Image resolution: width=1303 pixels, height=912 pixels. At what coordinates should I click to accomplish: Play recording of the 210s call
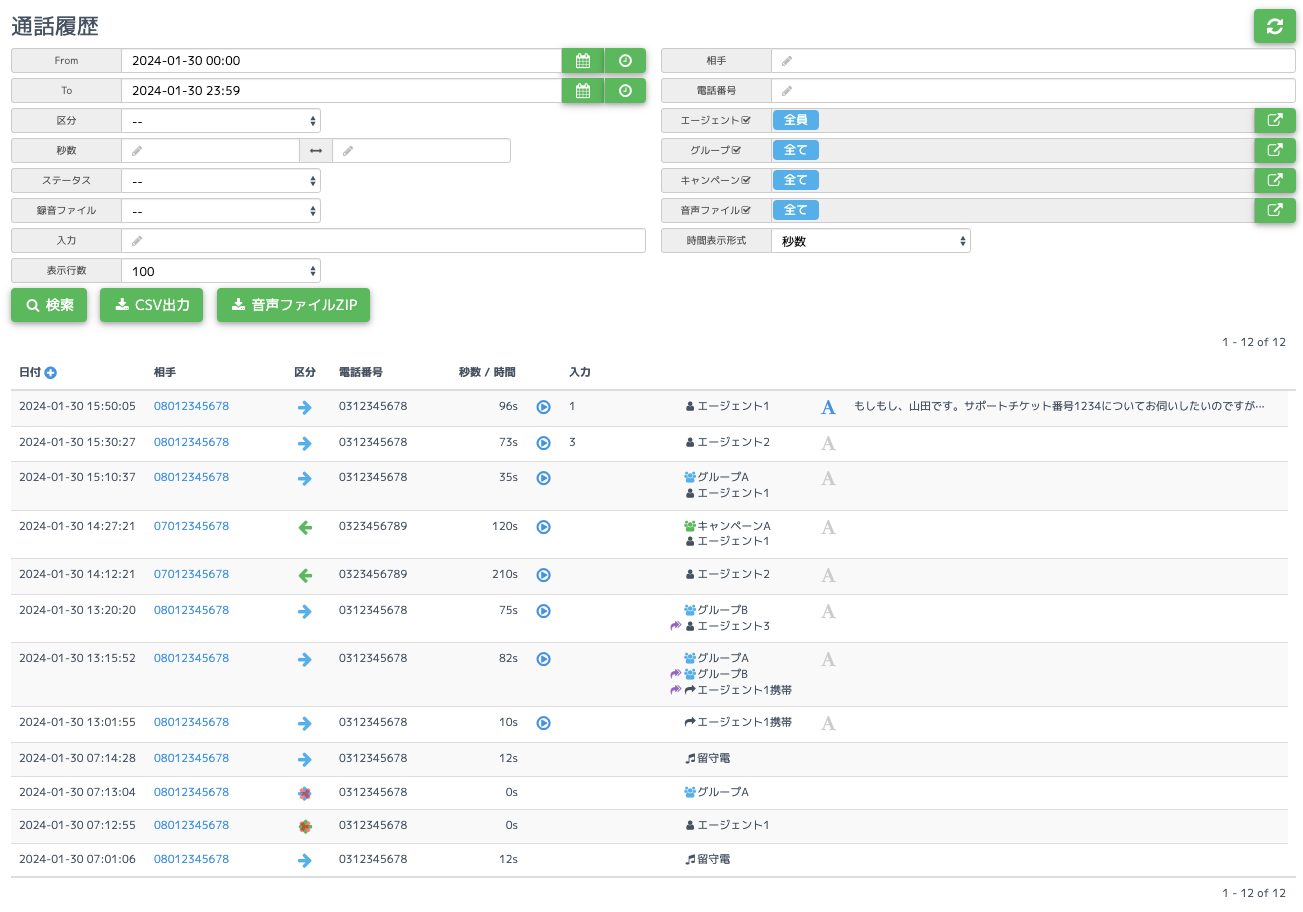tap(543, 575)
